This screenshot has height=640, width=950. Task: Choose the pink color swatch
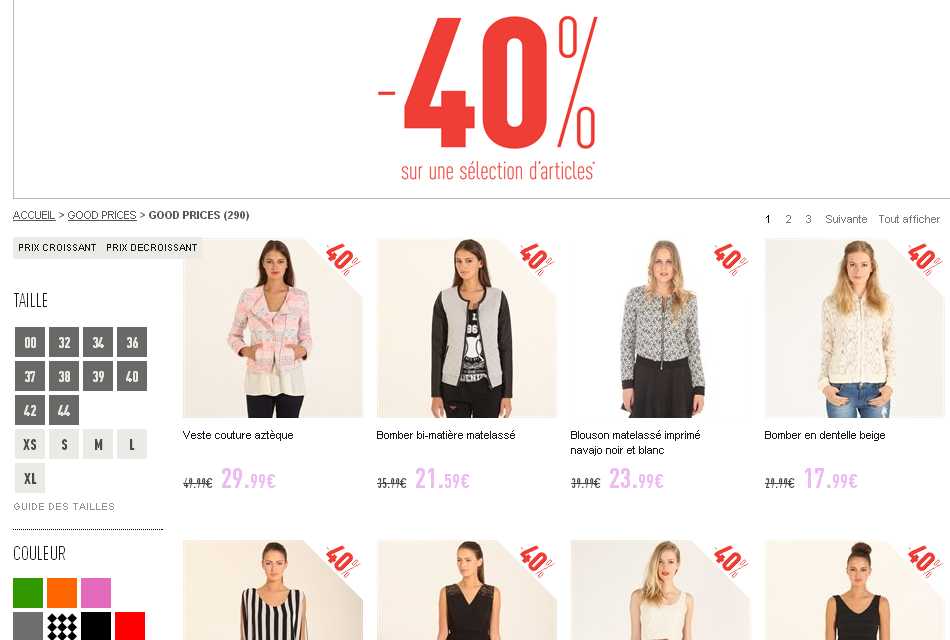point(96,593)
